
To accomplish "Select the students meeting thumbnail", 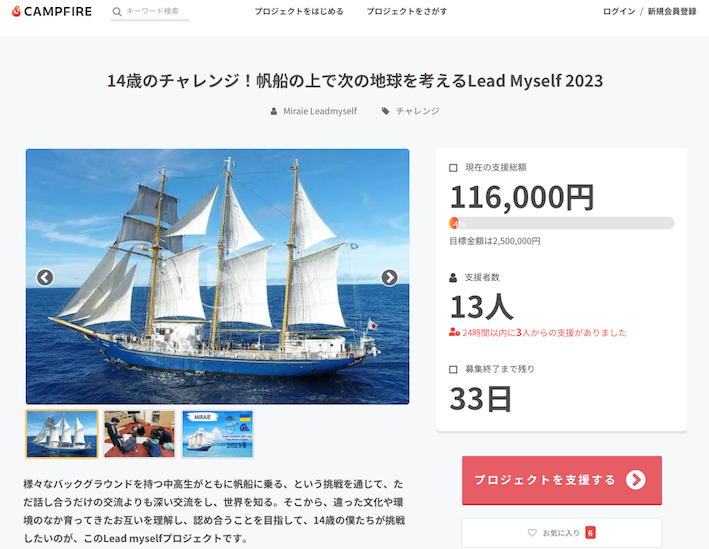I will pos(139,434).
